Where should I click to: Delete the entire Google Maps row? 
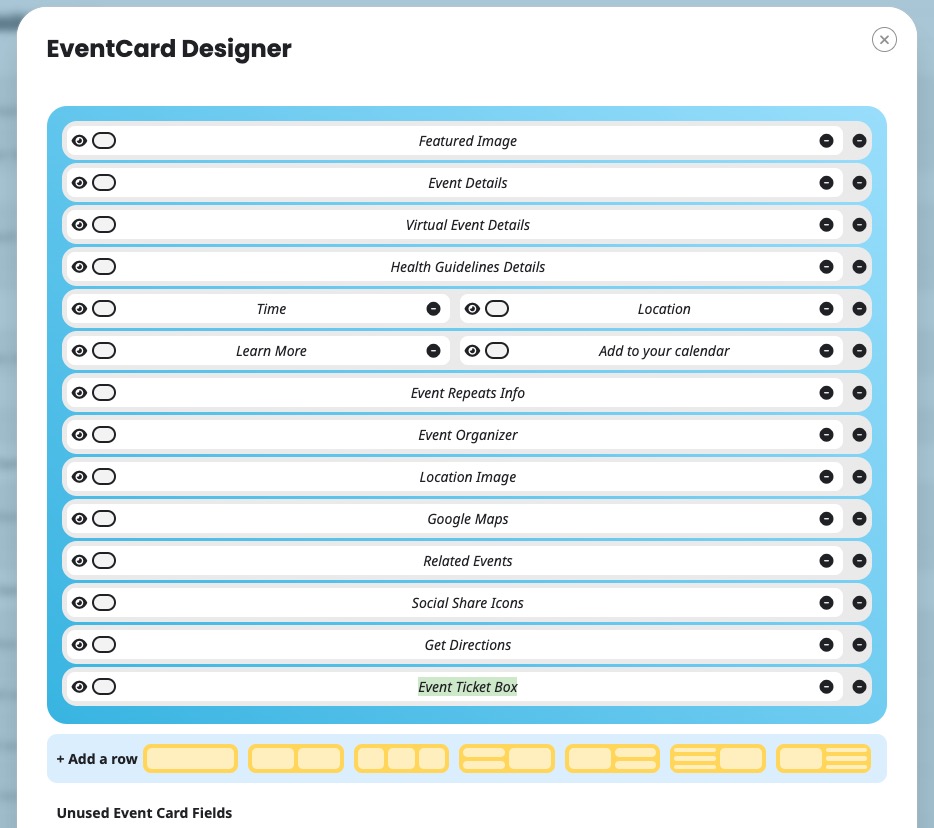click(859, 519)
